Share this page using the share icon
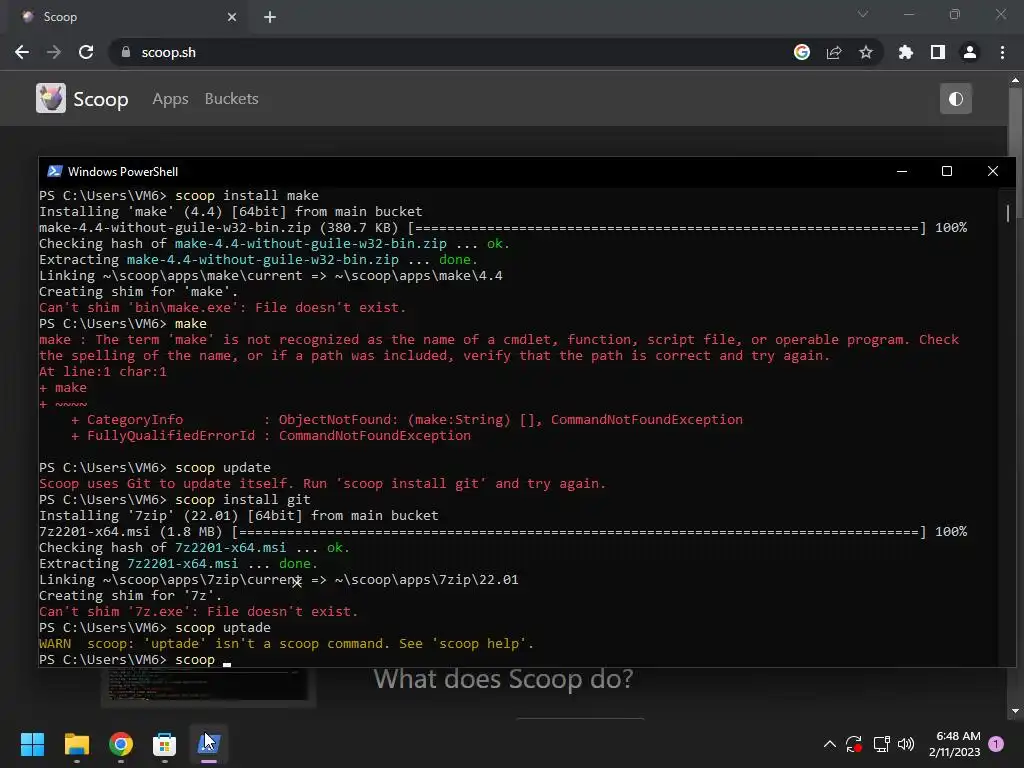1024x768 pixels. tap(834, 52)
